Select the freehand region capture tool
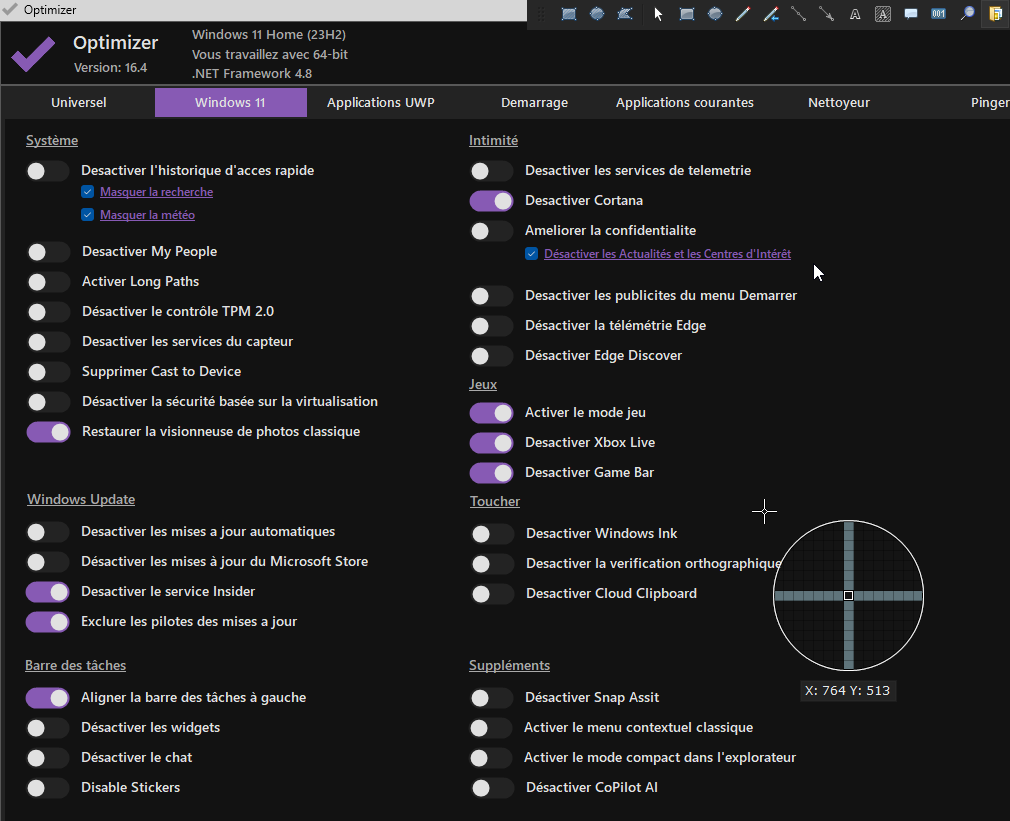 (625, 14)
